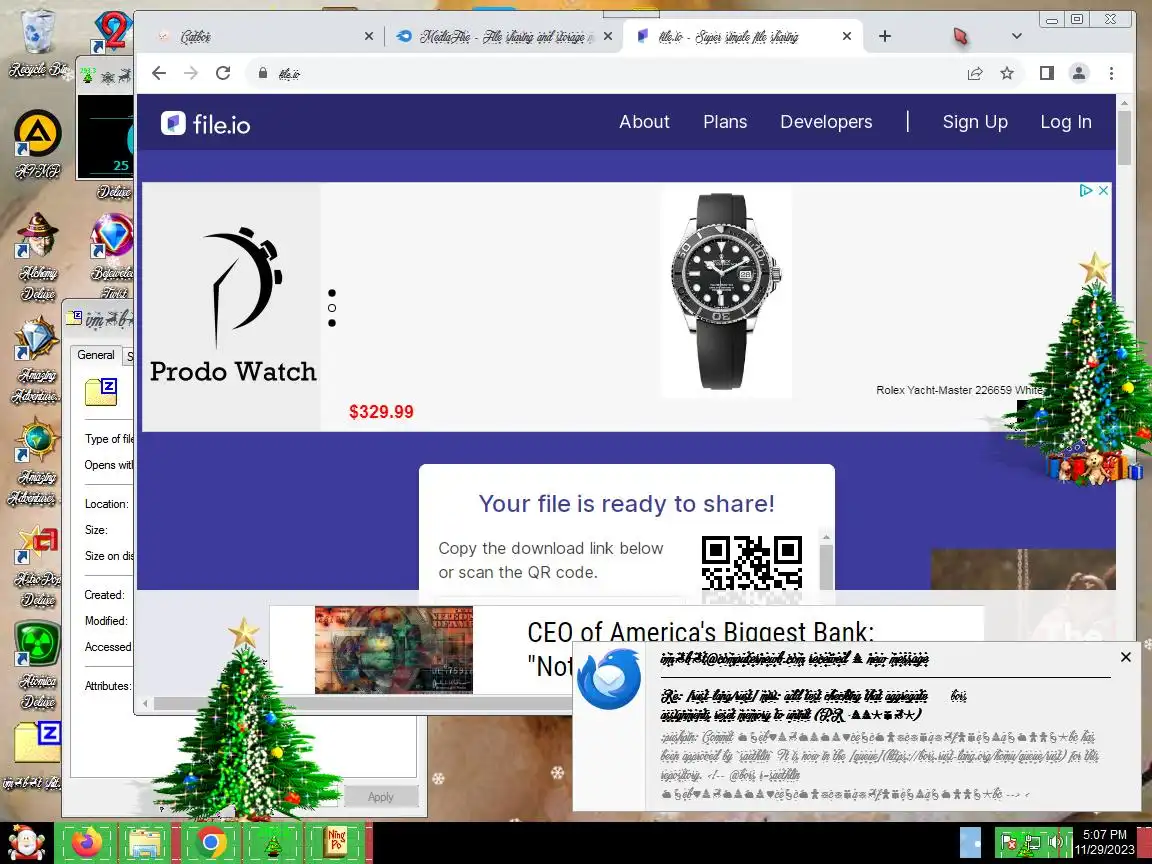Bookmark this tab with star icon
Image resolution: width=1152 pixels, height=864 pixels.
pyautogui.click(x=1007, y=73)
